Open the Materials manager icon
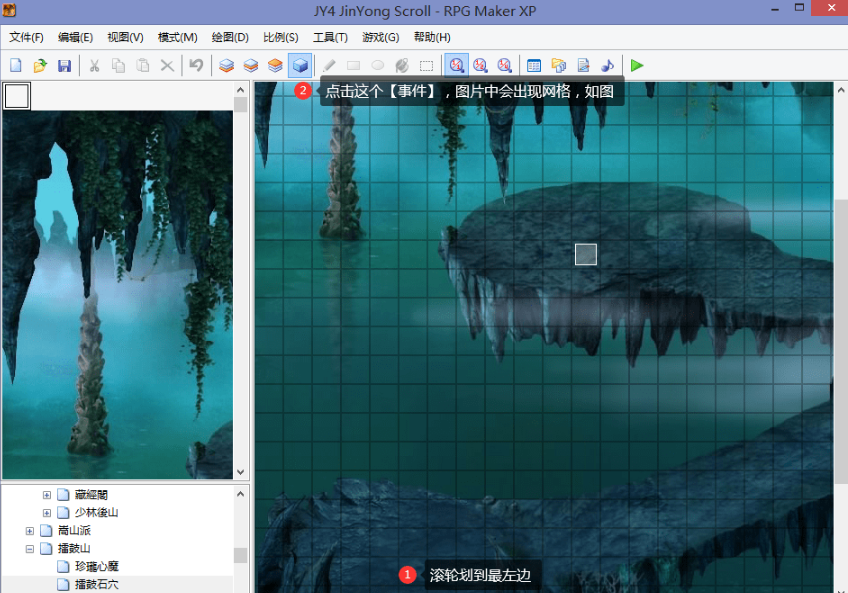Image resolution: width=848 pixels, height=593 pixels. pyautogui.click(x=559, y=66)
